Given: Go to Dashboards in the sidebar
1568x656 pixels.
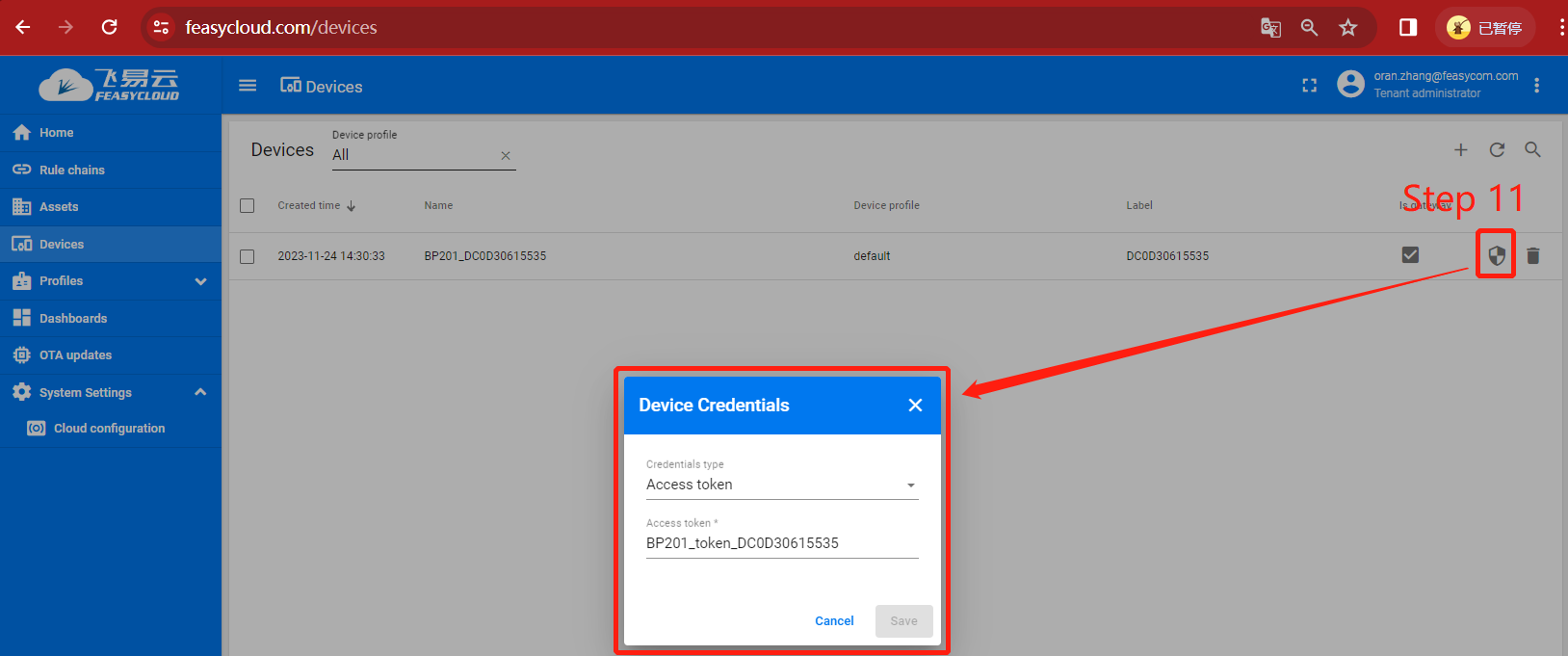Looking at the screenshot, I should 72,318.
